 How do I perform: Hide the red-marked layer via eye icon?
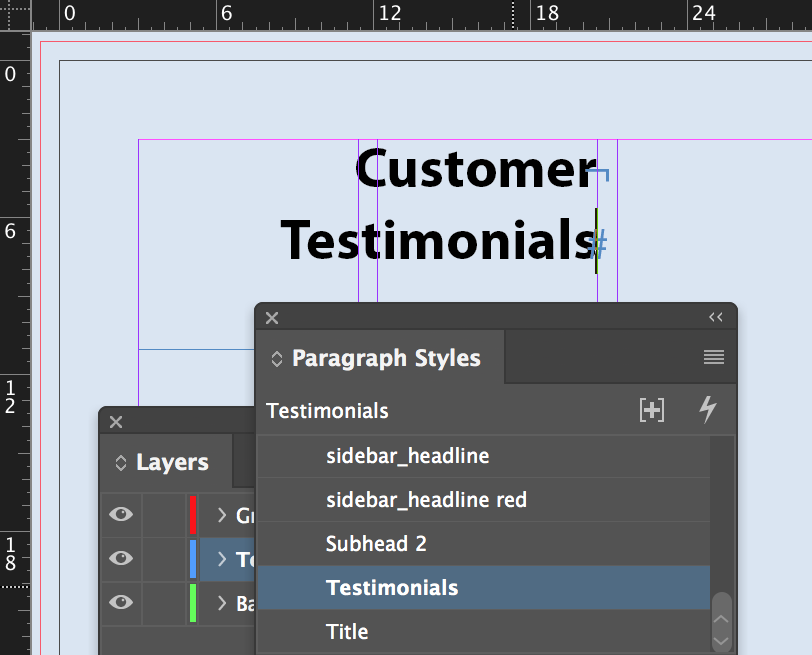(x=121, y=515)
